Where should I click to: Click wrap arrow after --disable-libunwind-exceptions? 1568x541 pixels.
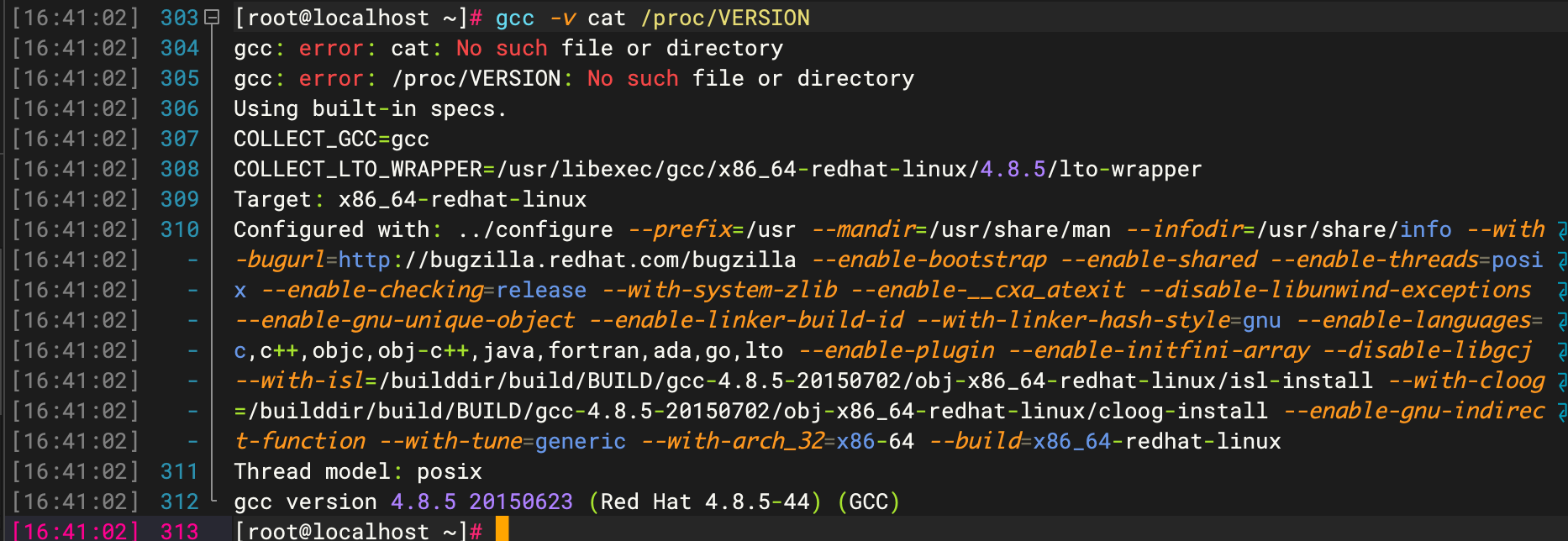click(1561, 291)
